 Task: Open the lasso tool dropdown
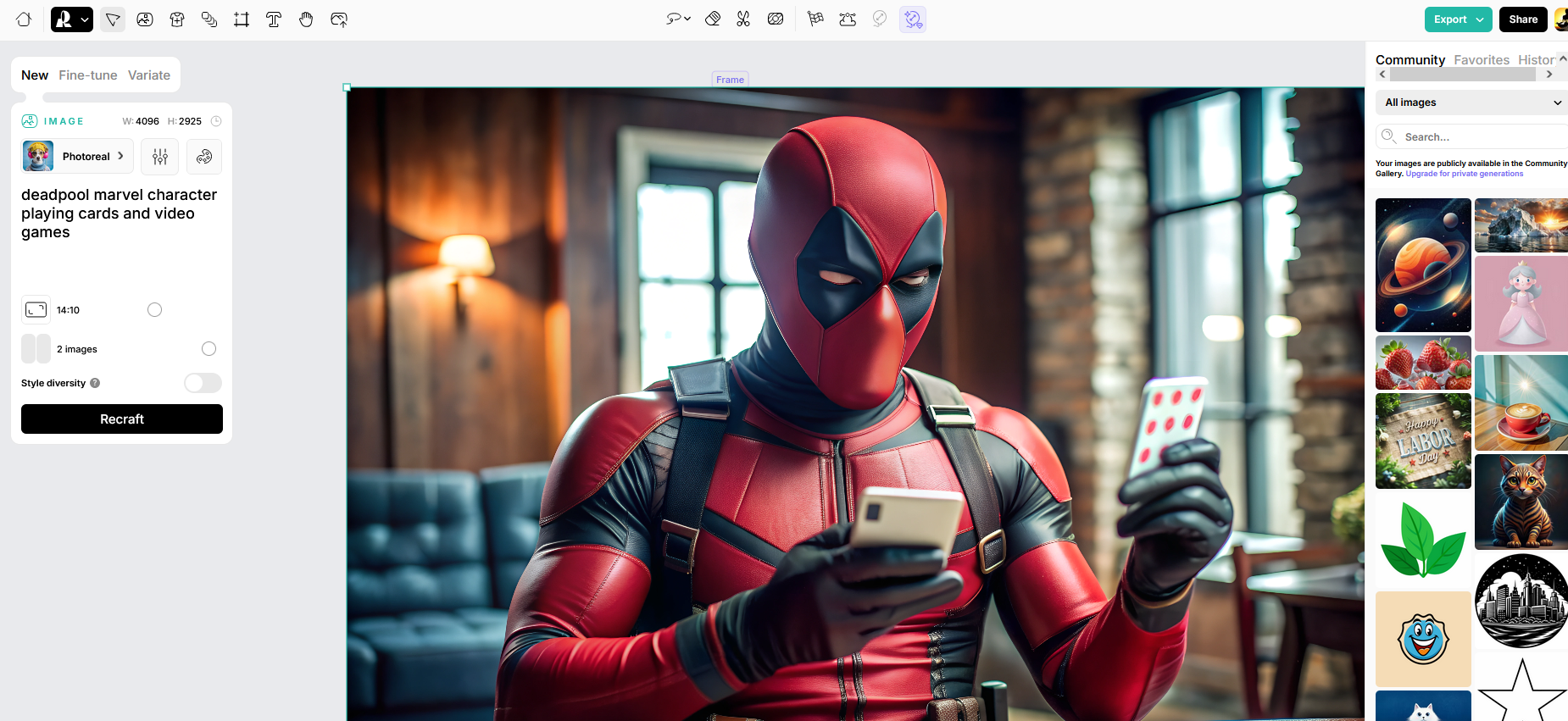click(678, 19)
